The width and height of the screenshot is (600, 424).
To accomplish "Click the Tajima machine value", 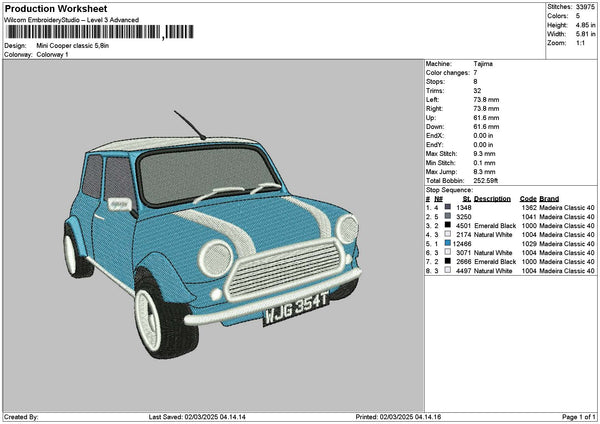I will (483, 64).
